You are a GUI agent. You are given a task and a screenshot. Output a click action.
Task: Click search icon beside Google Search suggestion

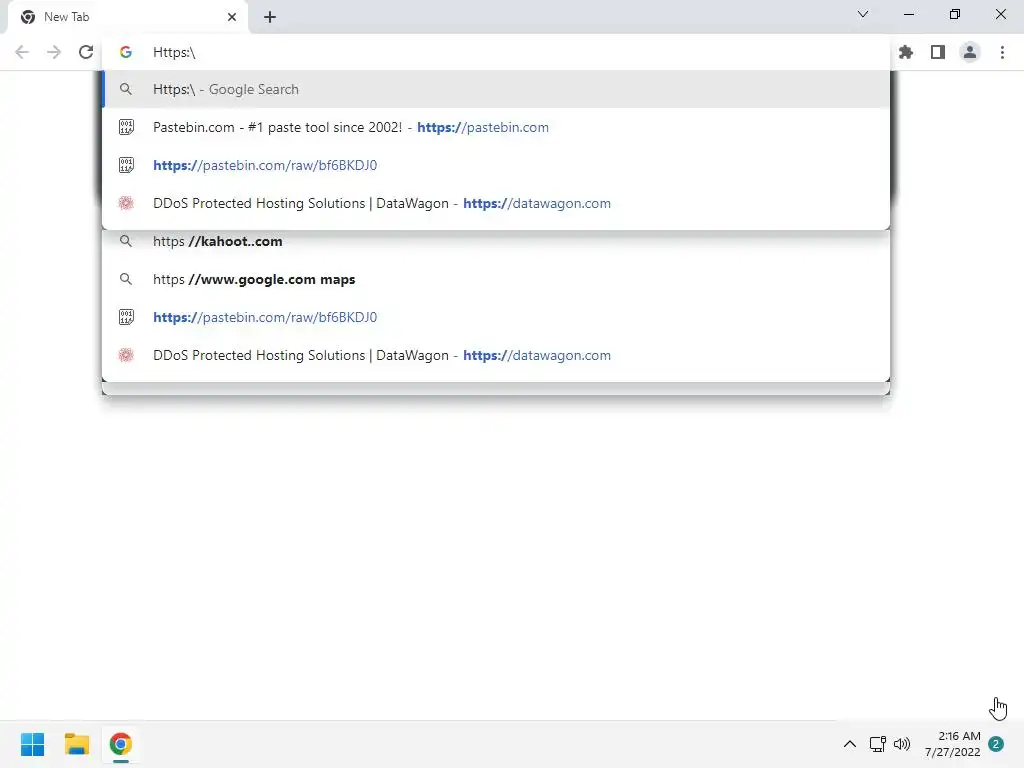(126, 89)
